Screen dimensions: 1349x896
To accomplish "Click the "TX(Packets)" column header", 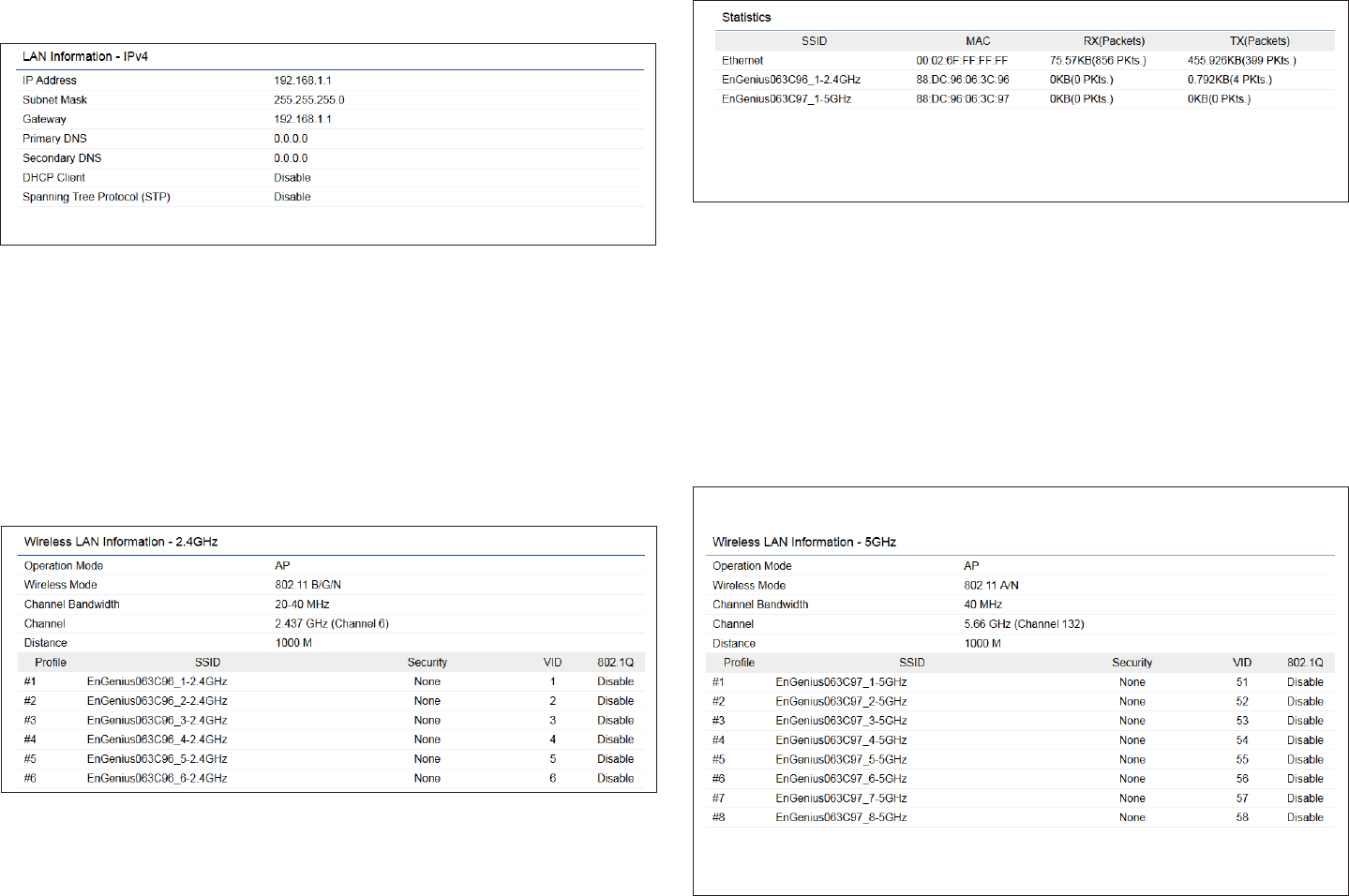I will (x=1260, y=41).
